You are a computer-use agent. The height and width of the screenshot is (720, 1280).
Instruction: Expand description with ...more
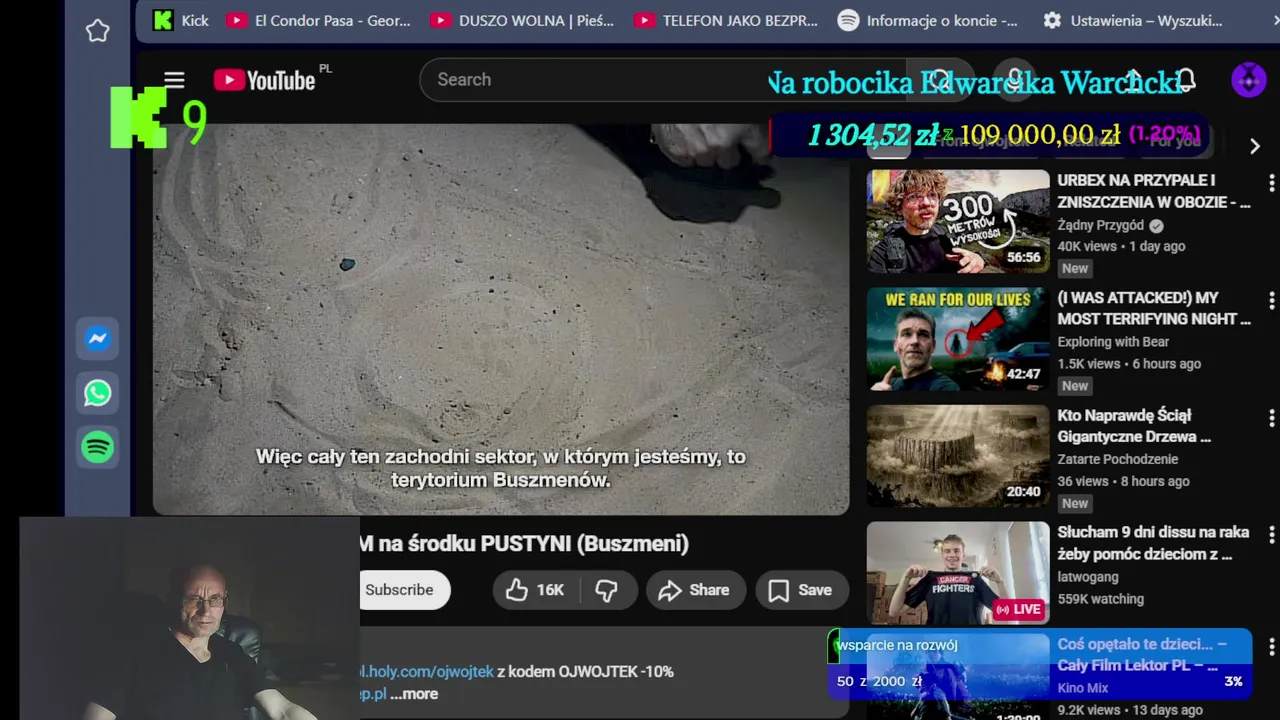pyautogui.click(x=414, y=694)
